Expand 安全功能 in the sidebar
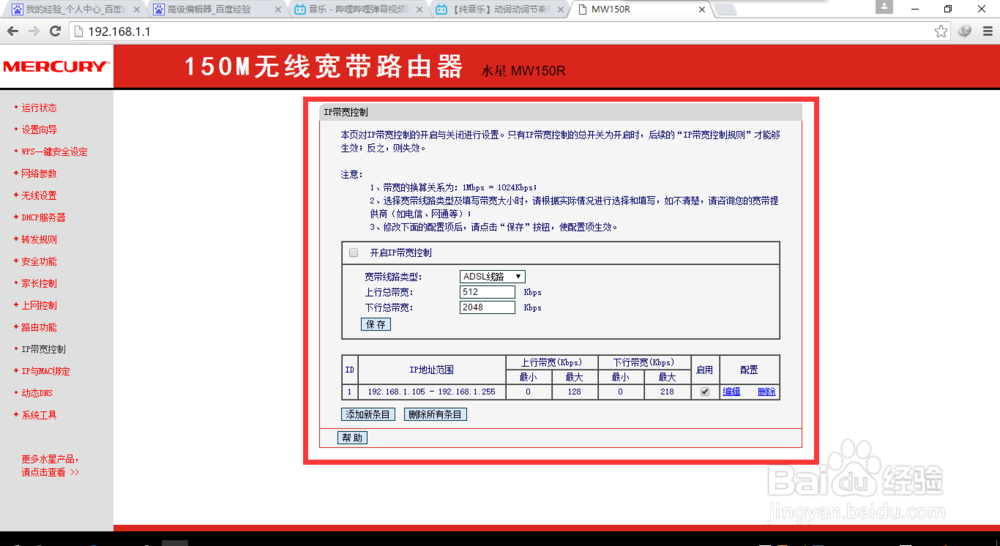 click(x=39, y=262)
